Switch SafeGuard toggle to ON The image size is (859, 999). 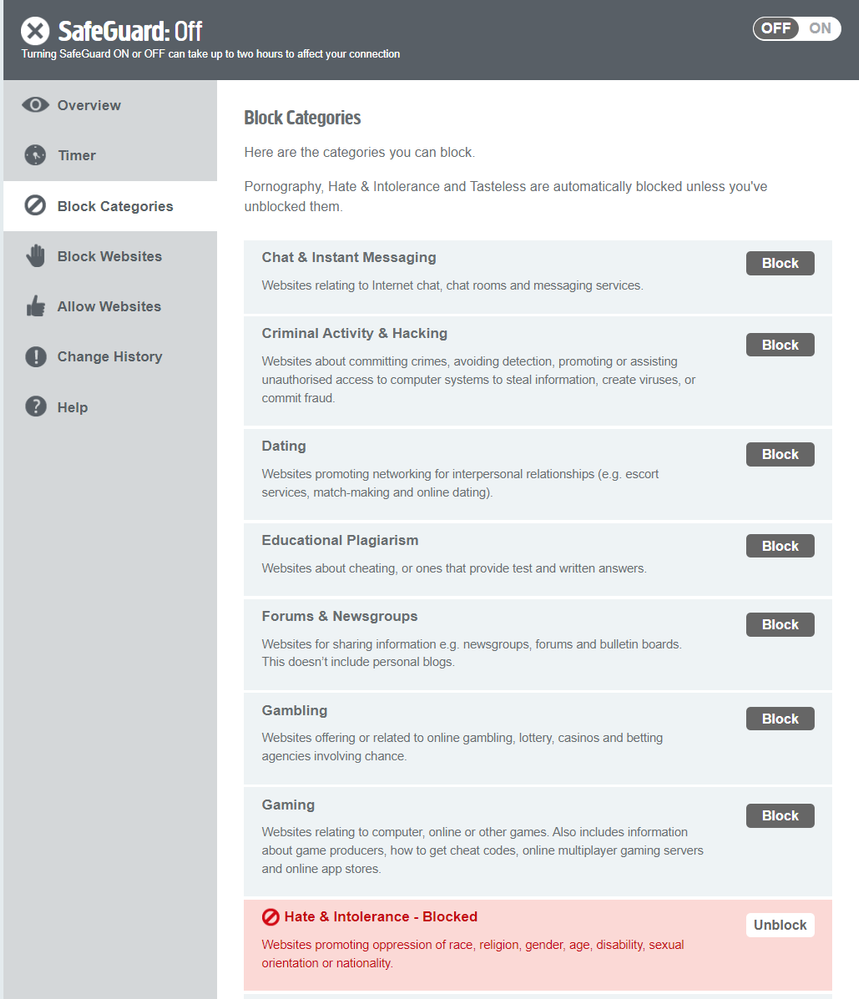click(x=820, y=28)
